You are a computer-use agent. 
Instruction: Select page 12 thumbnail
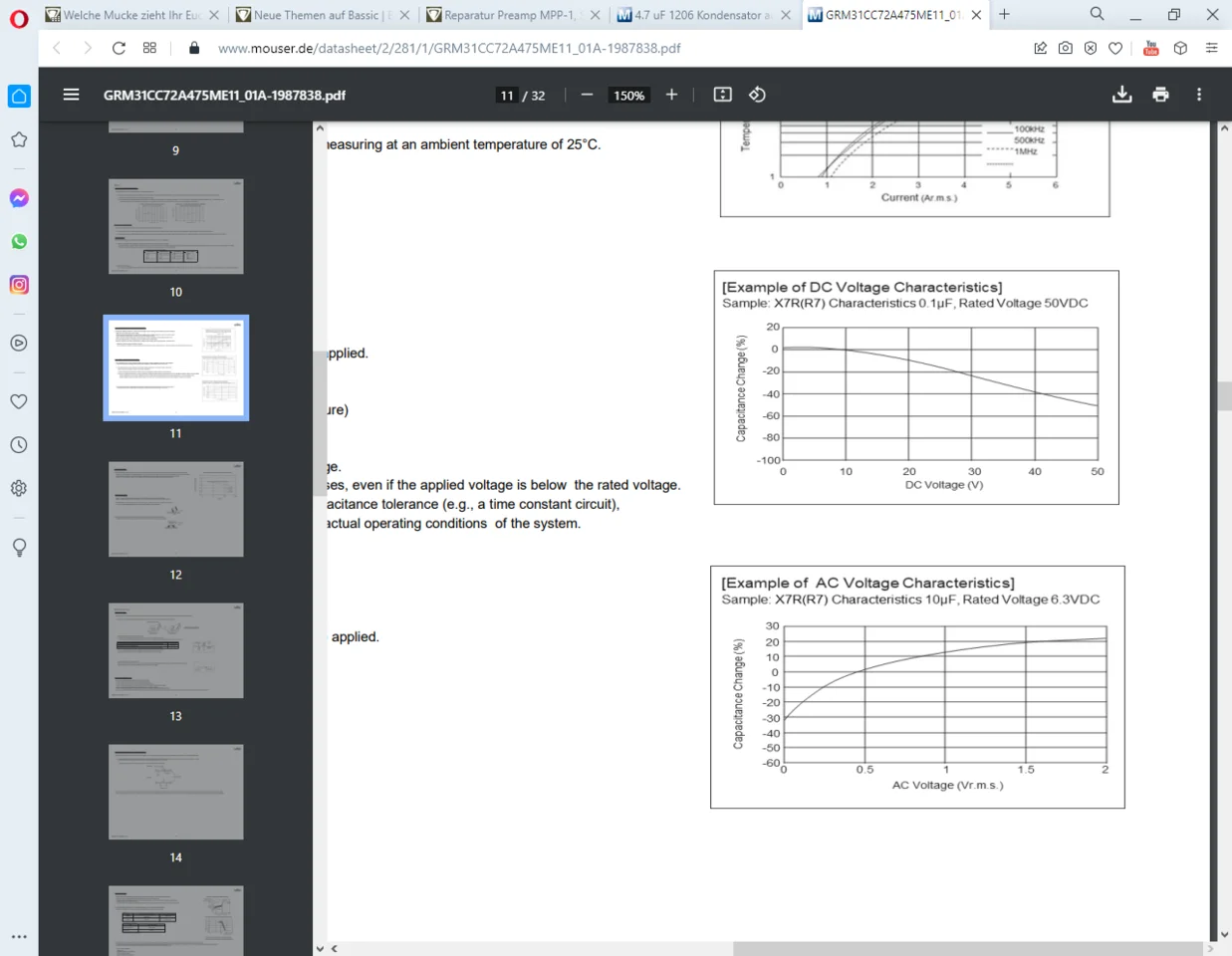point(175,509)
